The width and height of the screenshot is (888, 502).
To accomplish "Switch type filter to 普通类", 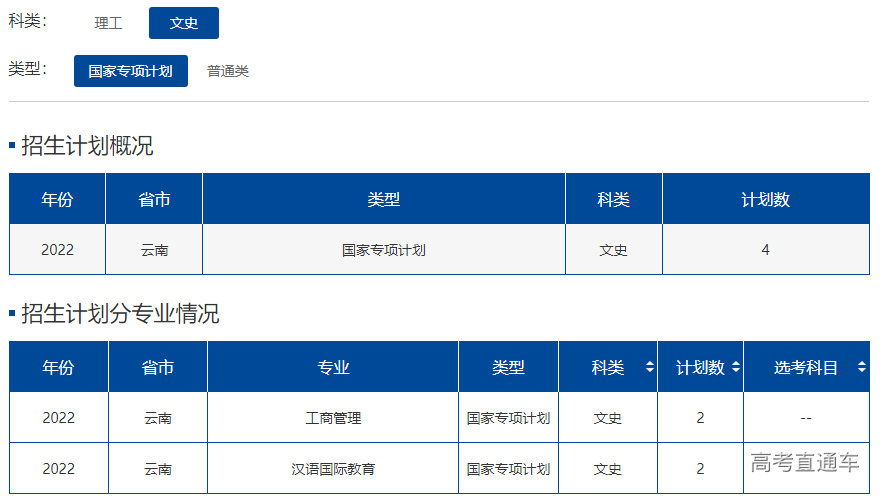I will pos(228,71).
